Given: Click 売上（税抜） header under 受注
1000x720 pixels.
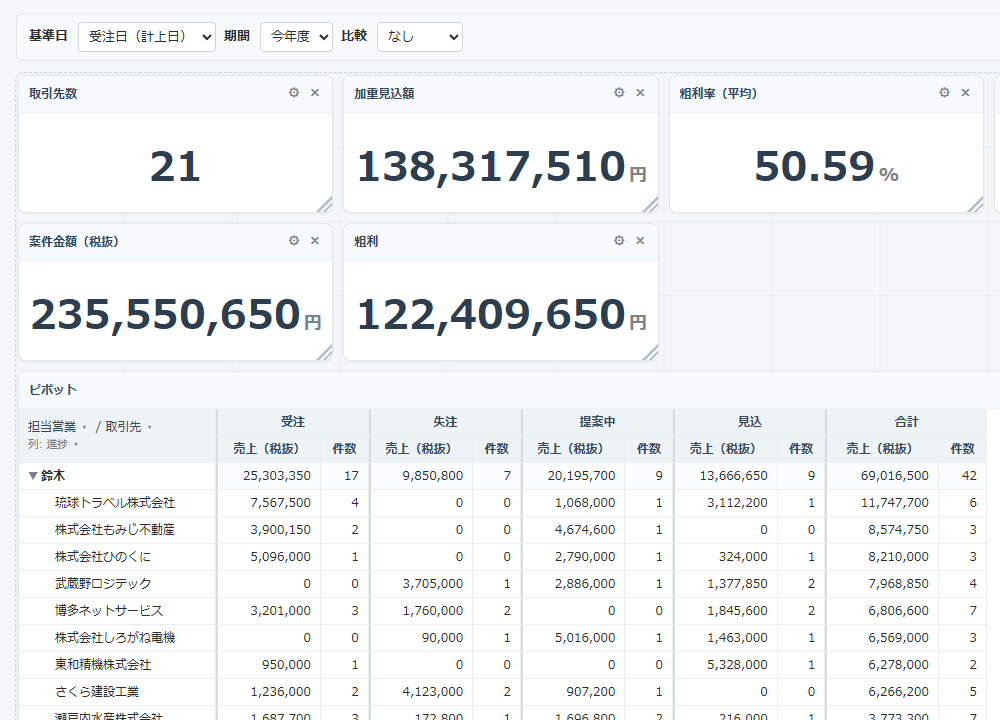Looking at the screenshot, I should click(x=267, y=448).
